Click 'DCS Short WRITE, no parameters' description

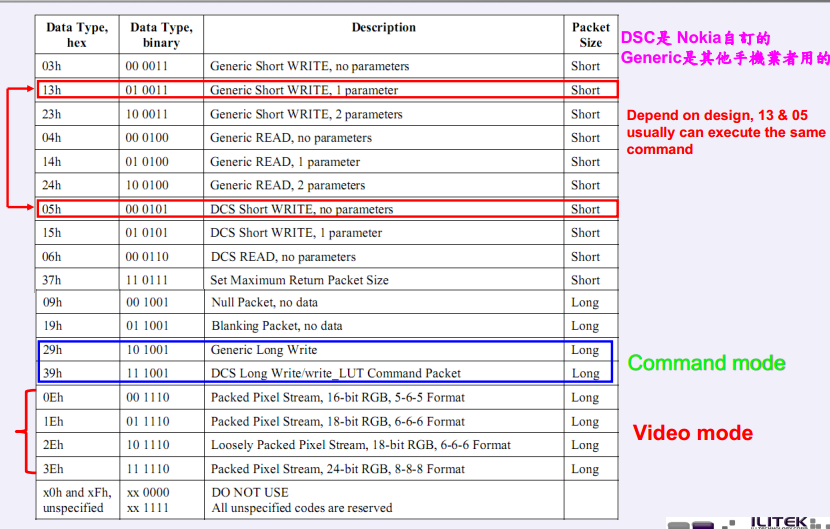pos(302,209)
